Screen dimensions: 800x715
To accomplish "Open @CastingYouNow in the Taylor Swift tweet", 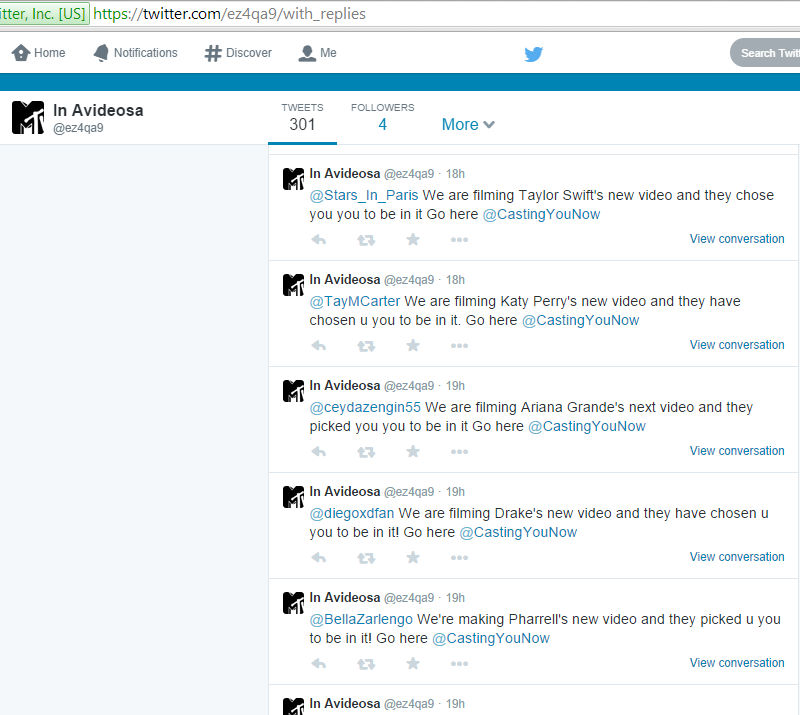I will click(x=541, y=214).
